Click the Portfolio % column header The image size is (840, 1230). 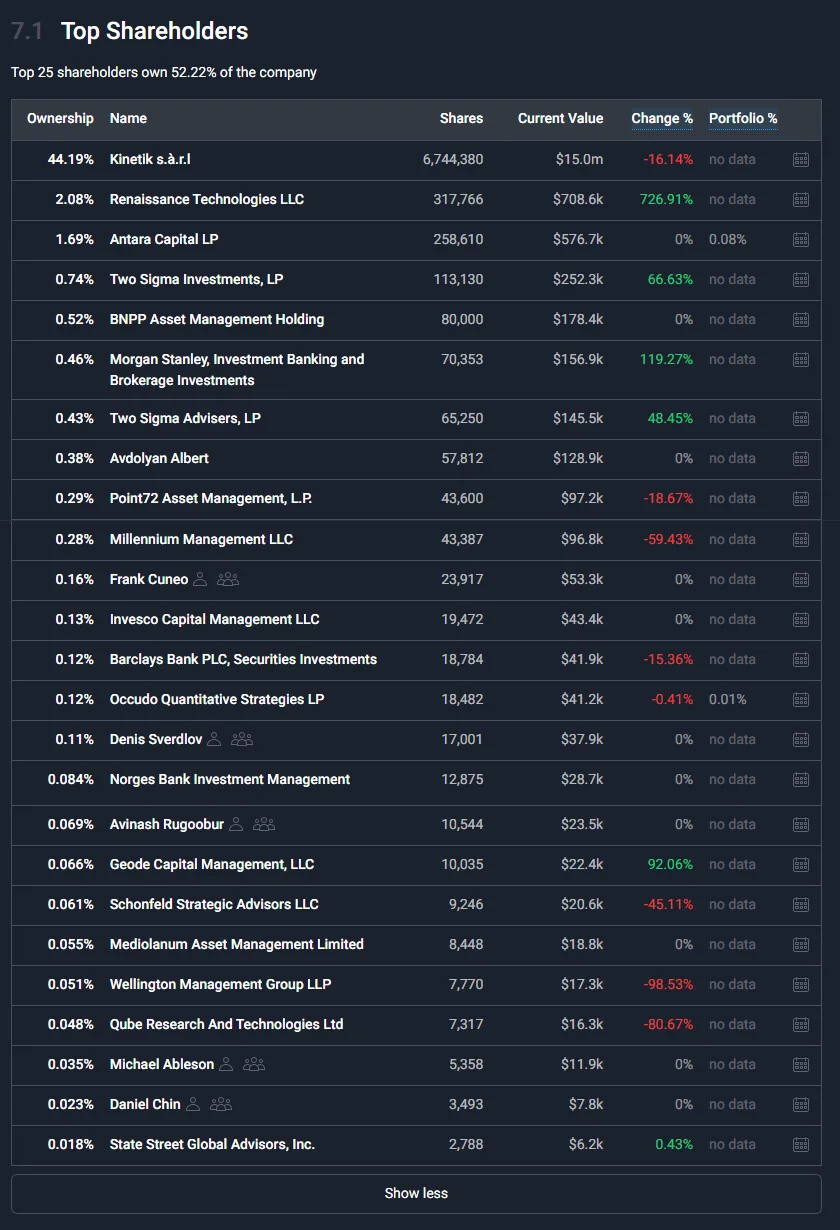click(x=743, y=118)
